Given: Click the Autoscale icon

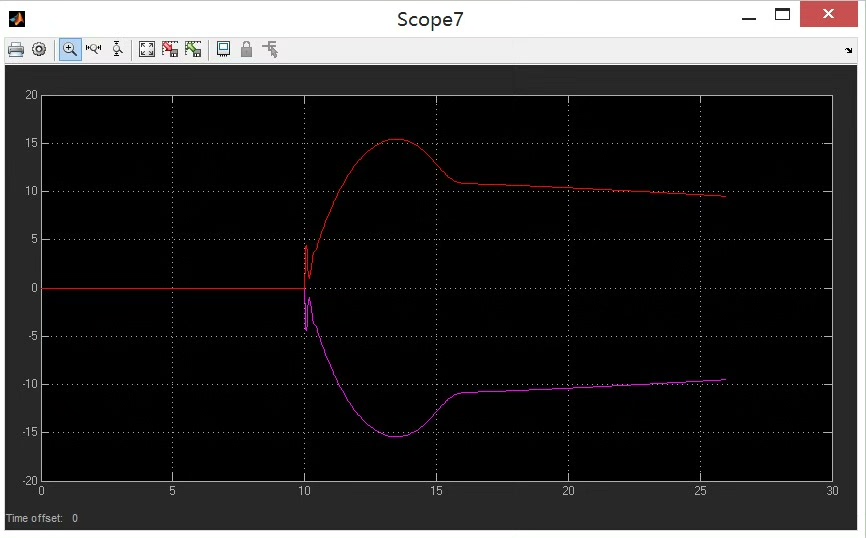Looking at the screenshot, I should pyautogui.click(x=147, y=50).
